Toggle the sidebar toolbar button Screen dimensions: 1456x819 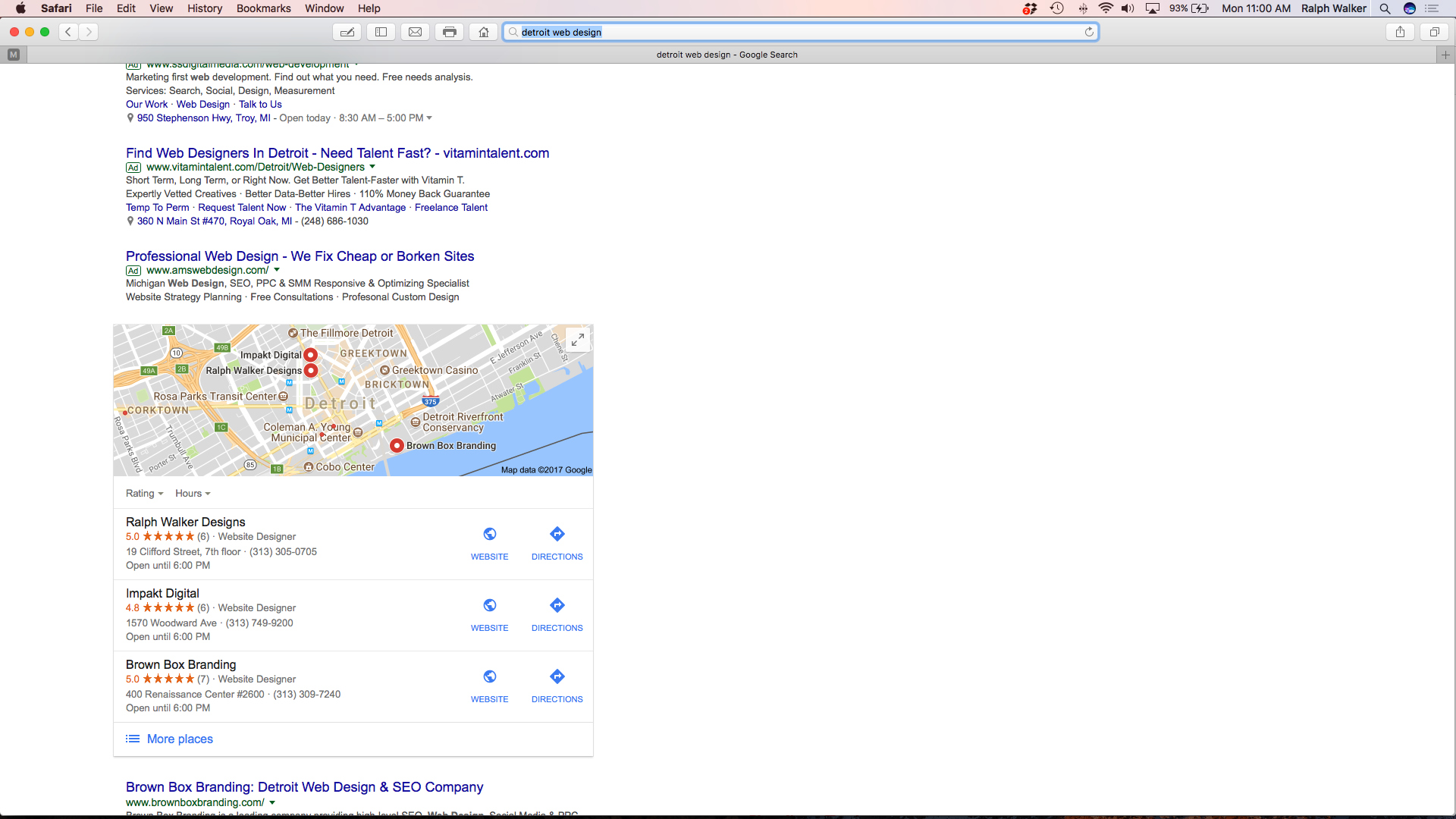381,32
